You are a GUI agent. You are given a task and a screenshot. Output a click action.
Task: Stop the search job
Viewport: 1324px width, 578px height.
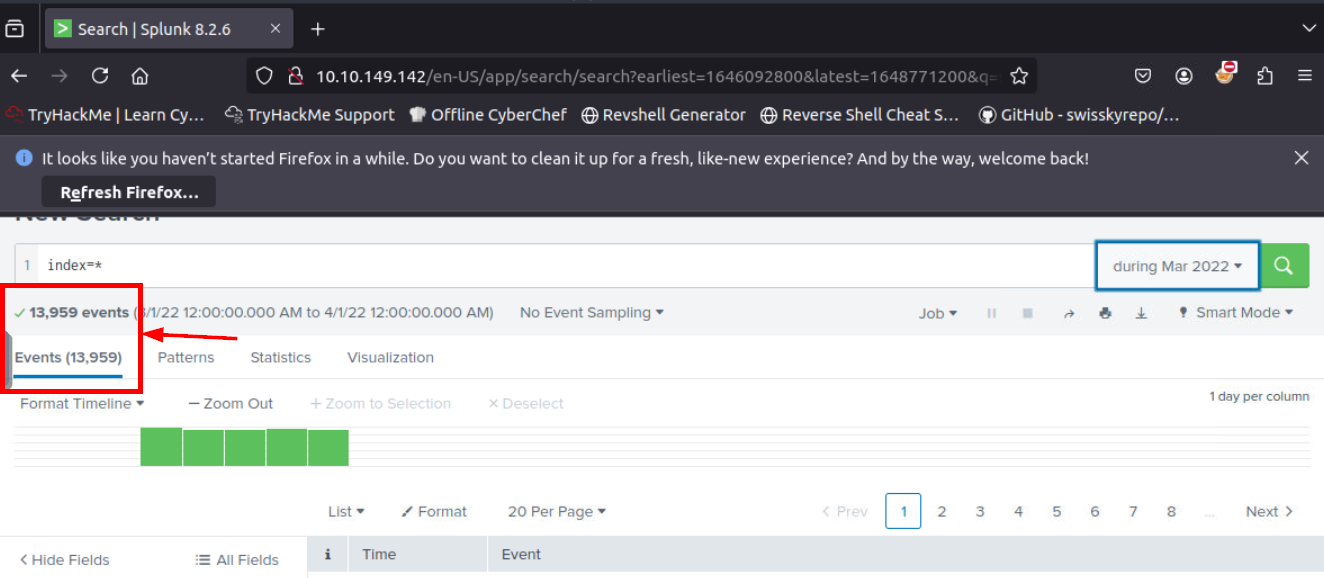[1027, 313]
